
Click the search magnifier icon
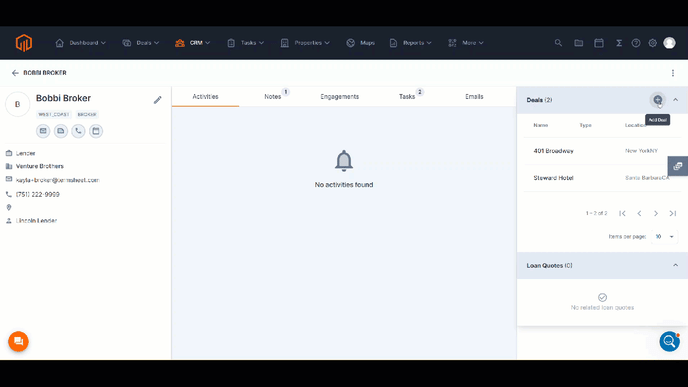(x=558, y=43)
